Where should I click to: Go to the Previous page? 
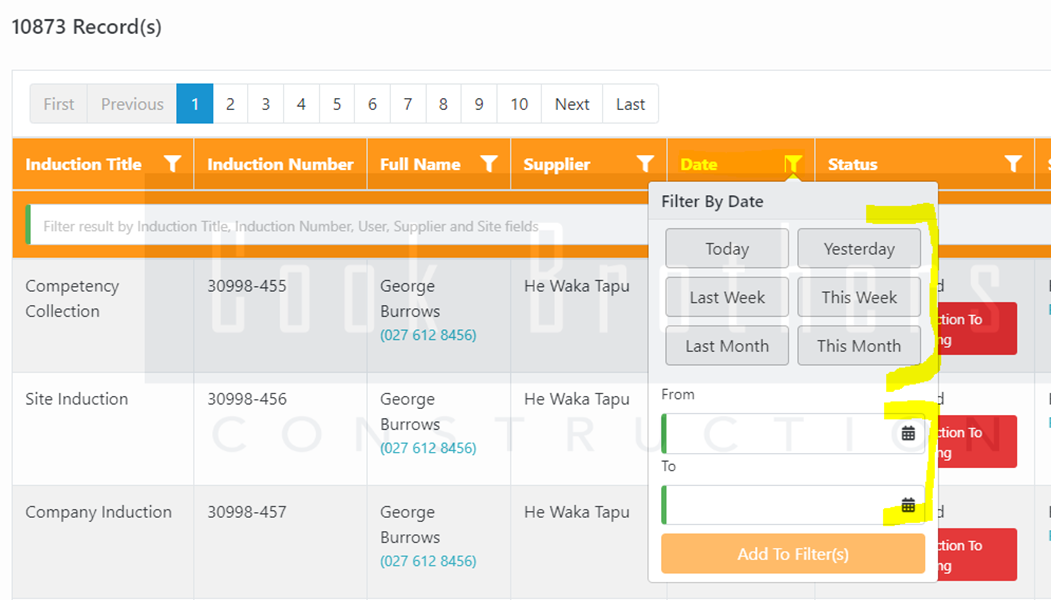point(132,104)
